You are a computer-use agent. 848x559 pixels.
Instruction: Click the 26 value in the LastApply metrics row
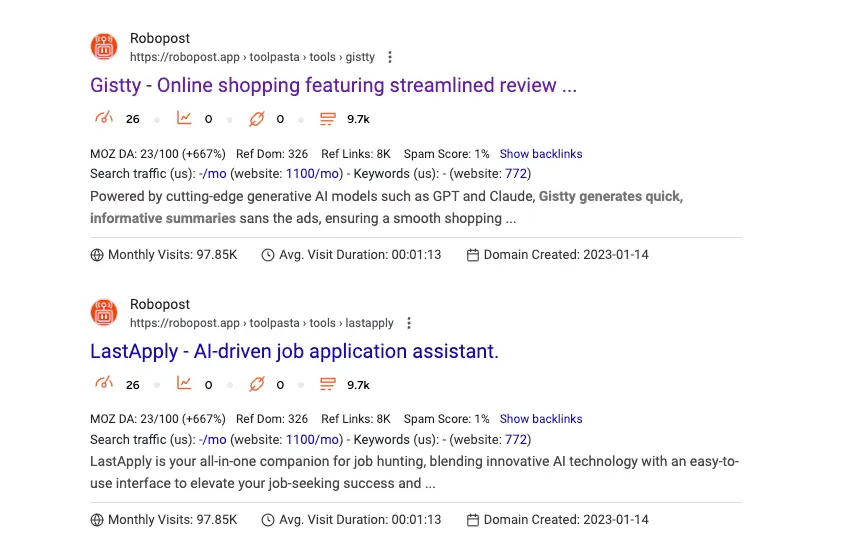(132, 385)
